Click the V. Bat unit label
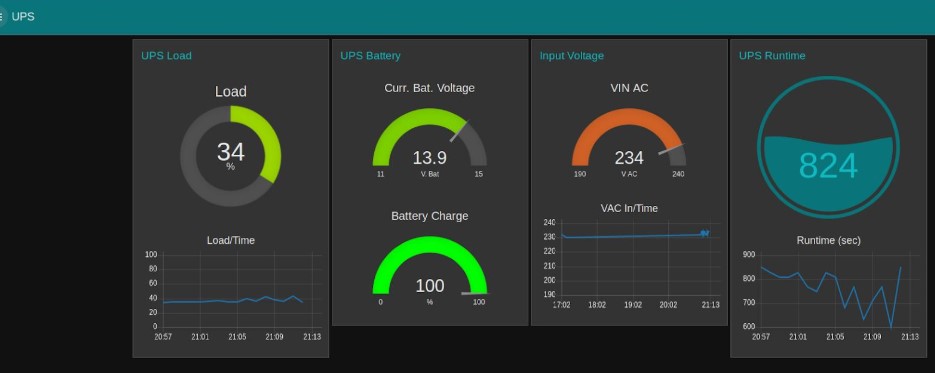The image size is (935, 373). coord(429,174)
